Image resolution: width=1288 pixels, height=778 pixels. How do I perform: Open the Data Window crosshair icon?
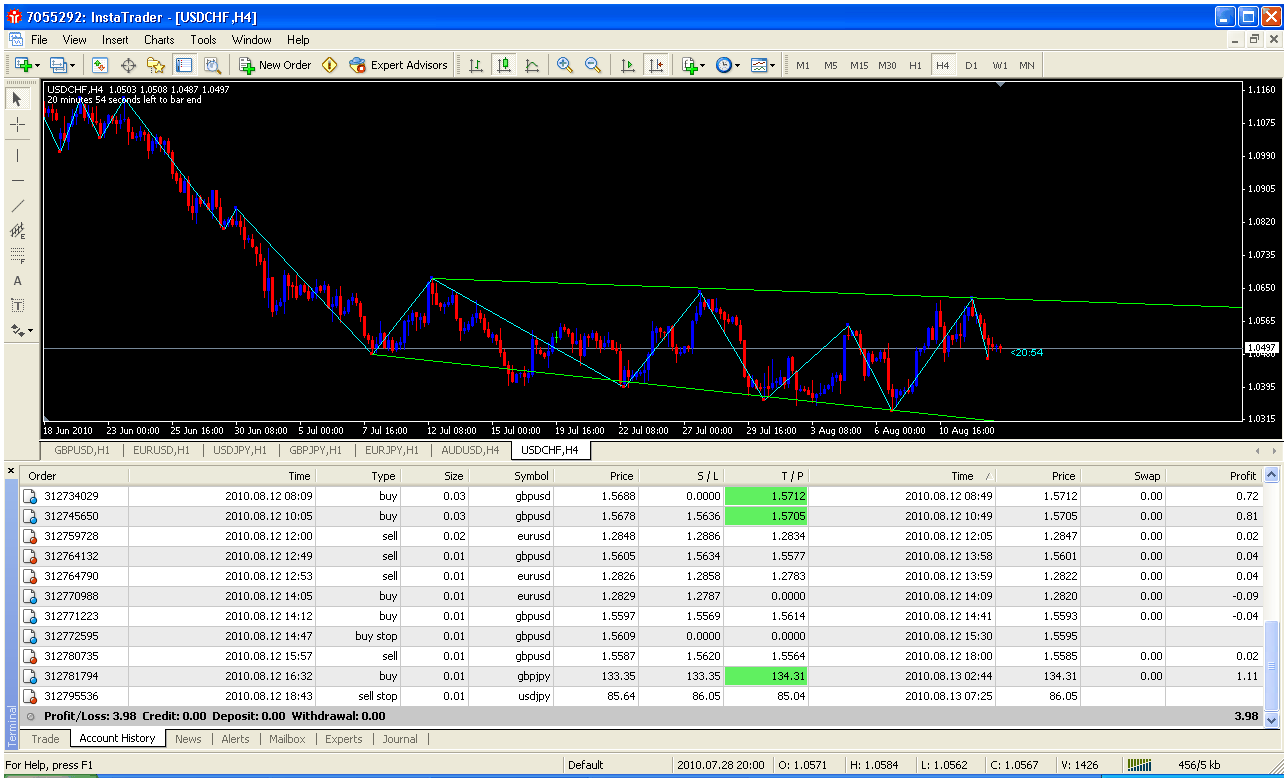pos(128,65)
